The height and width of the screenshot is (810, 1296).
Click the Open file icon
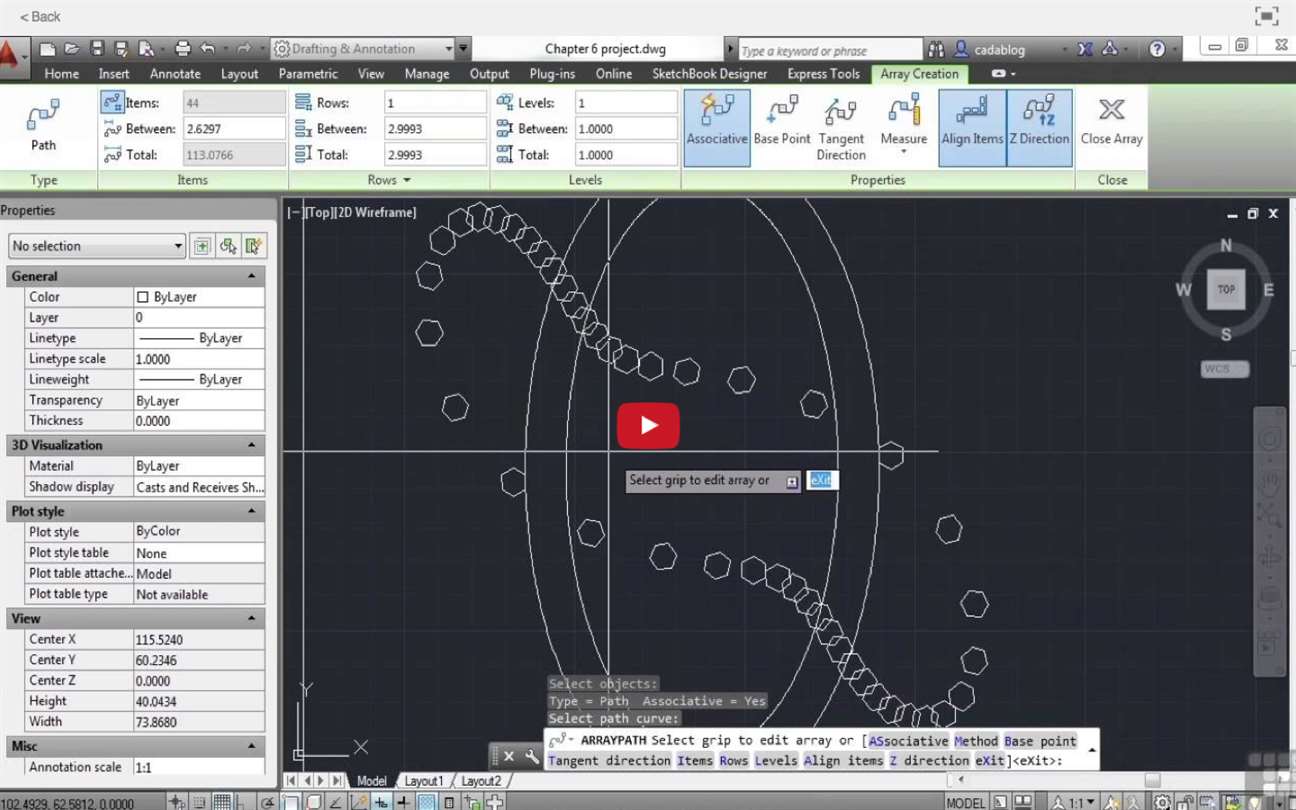pyautogui.click(x=72, y=48)
